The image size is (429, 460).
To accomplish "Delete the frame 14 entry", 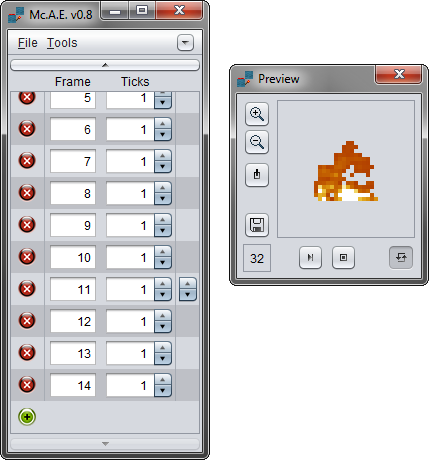I will 27,385.
